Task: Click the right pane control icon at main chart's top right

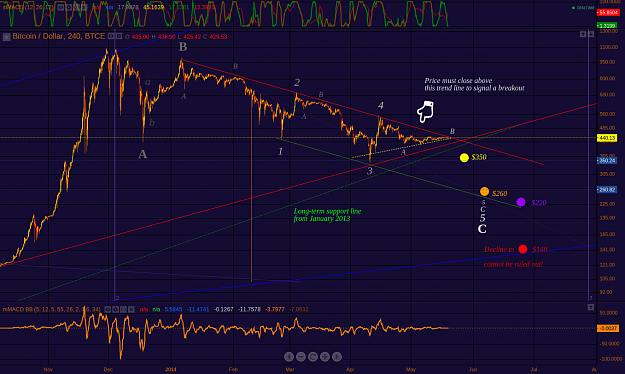Action: (x=591, y=34)
